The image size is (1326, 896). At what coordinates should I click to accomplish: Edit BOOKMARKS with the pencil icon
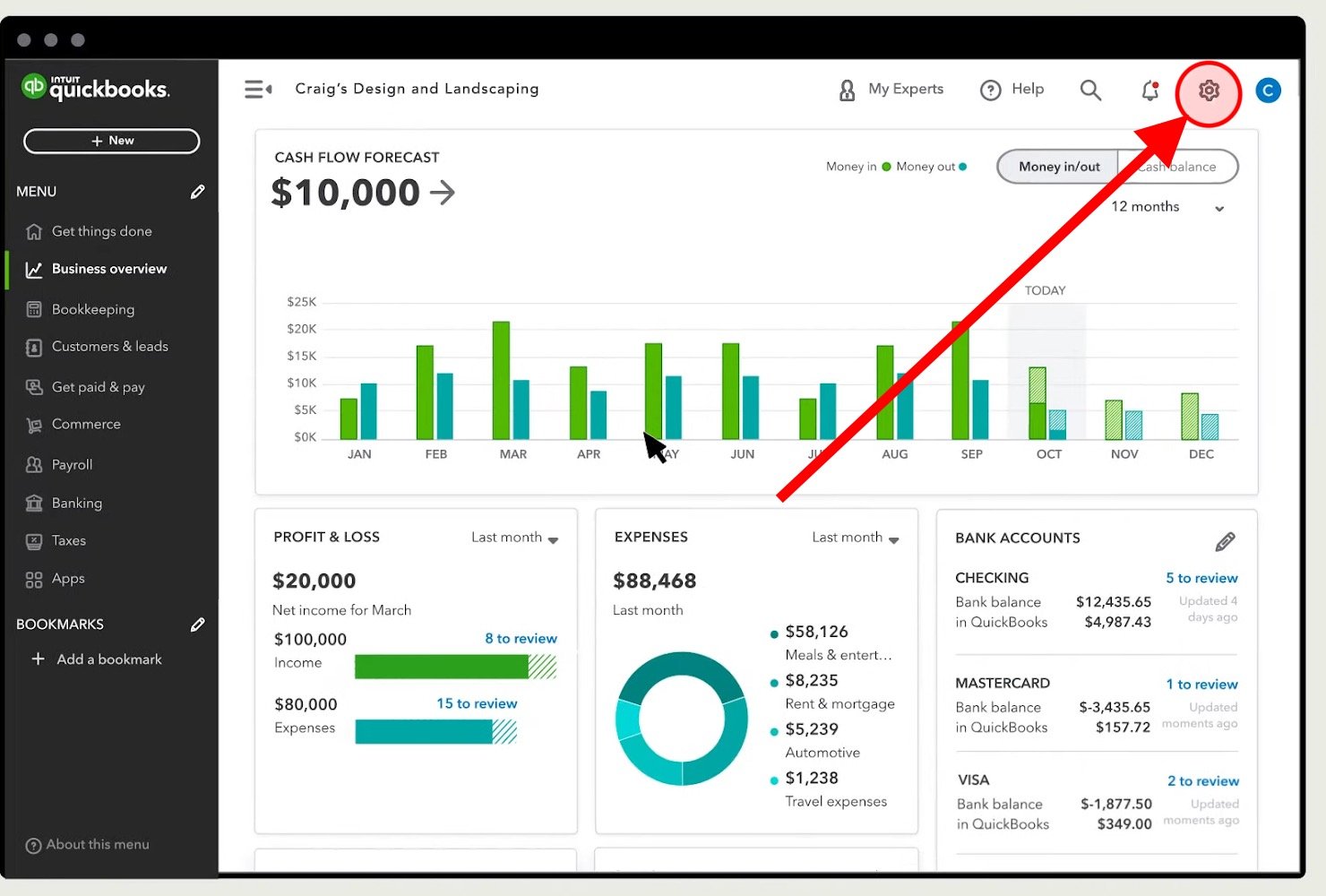click(198, 625)
